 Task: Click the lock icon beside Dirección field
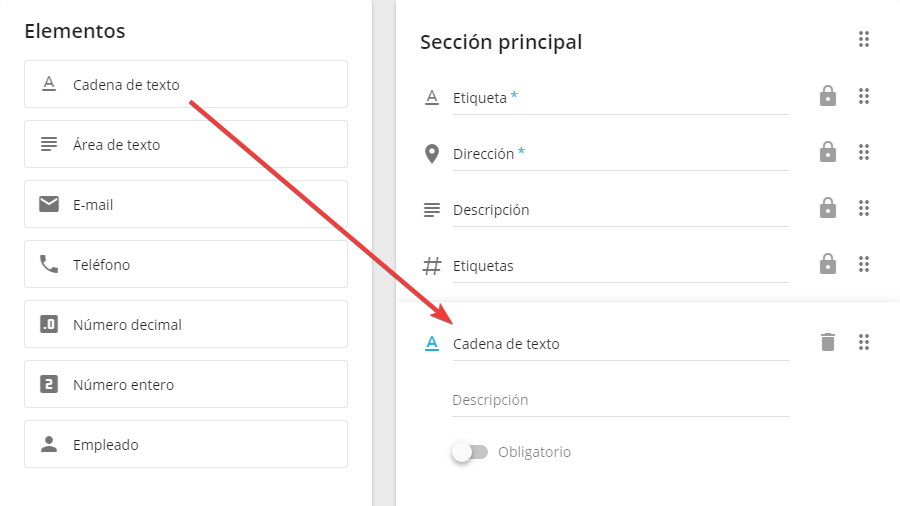827,152
